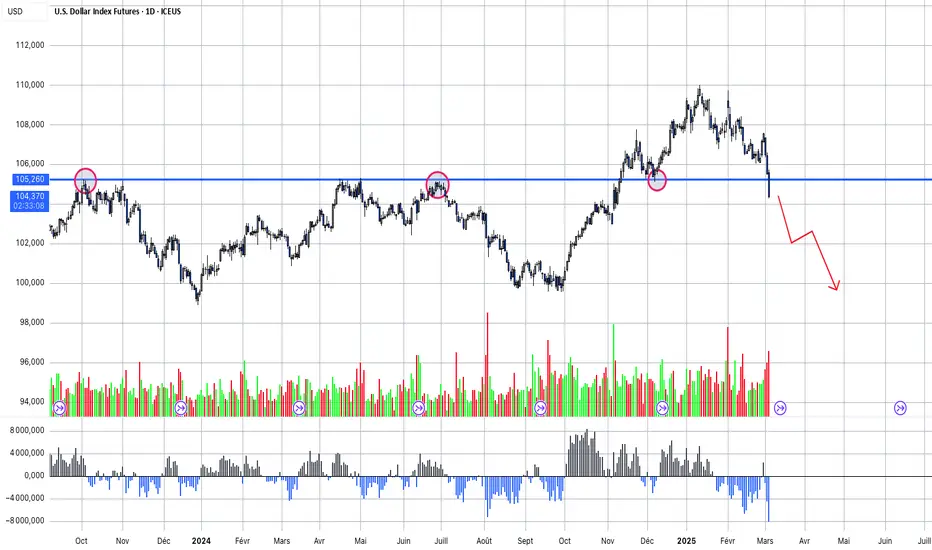Click the −4000,000 indicator scale label
932x550 pixels.
[x=23, y=498]
